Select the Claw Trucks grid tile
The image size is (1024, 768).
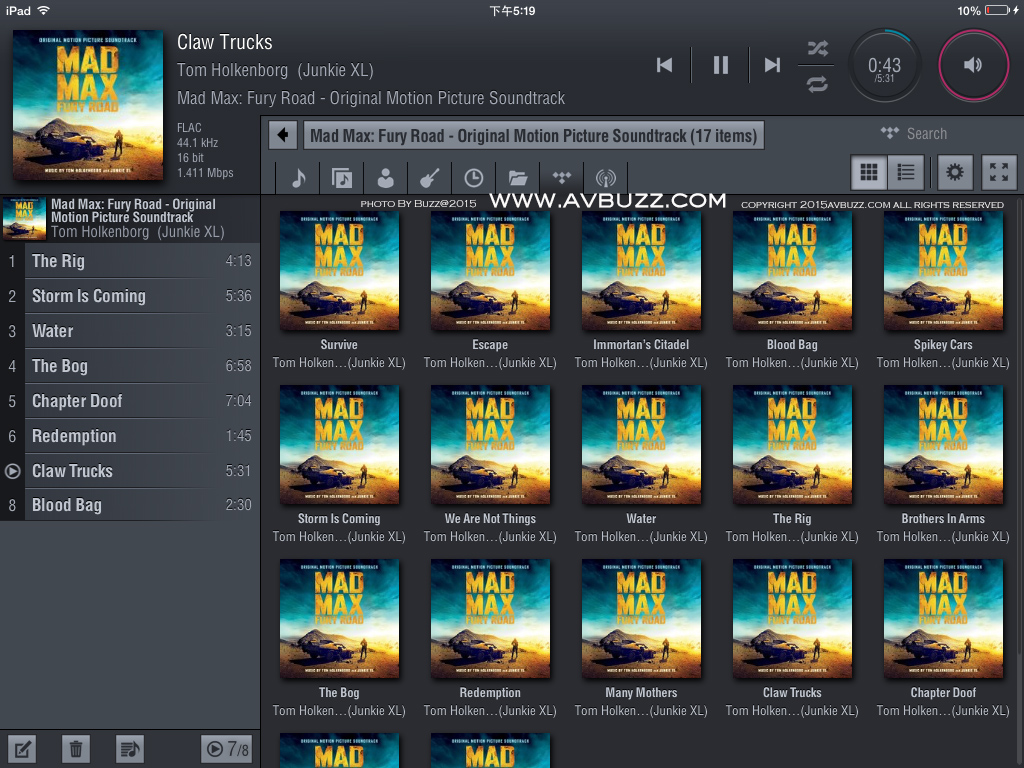tap(792, 638)
